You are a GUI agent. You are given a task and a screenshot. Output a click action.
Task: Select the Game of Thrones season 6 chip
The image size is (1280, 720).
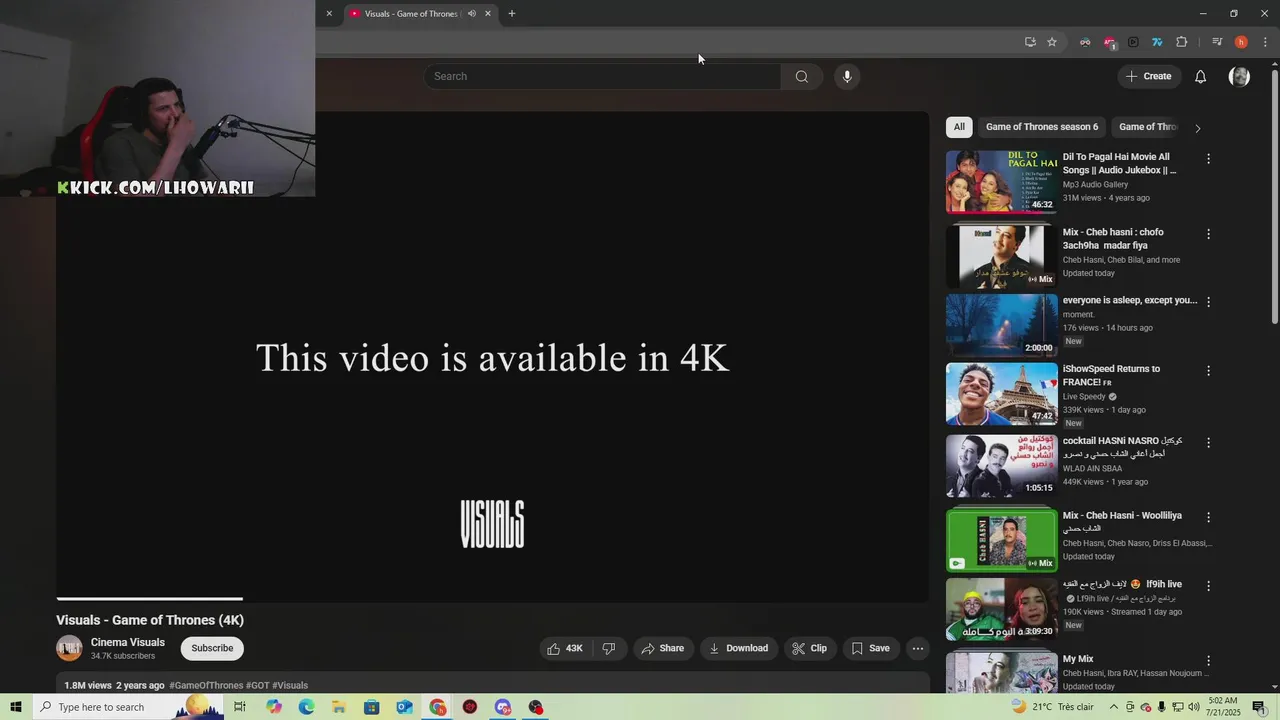1042,127
